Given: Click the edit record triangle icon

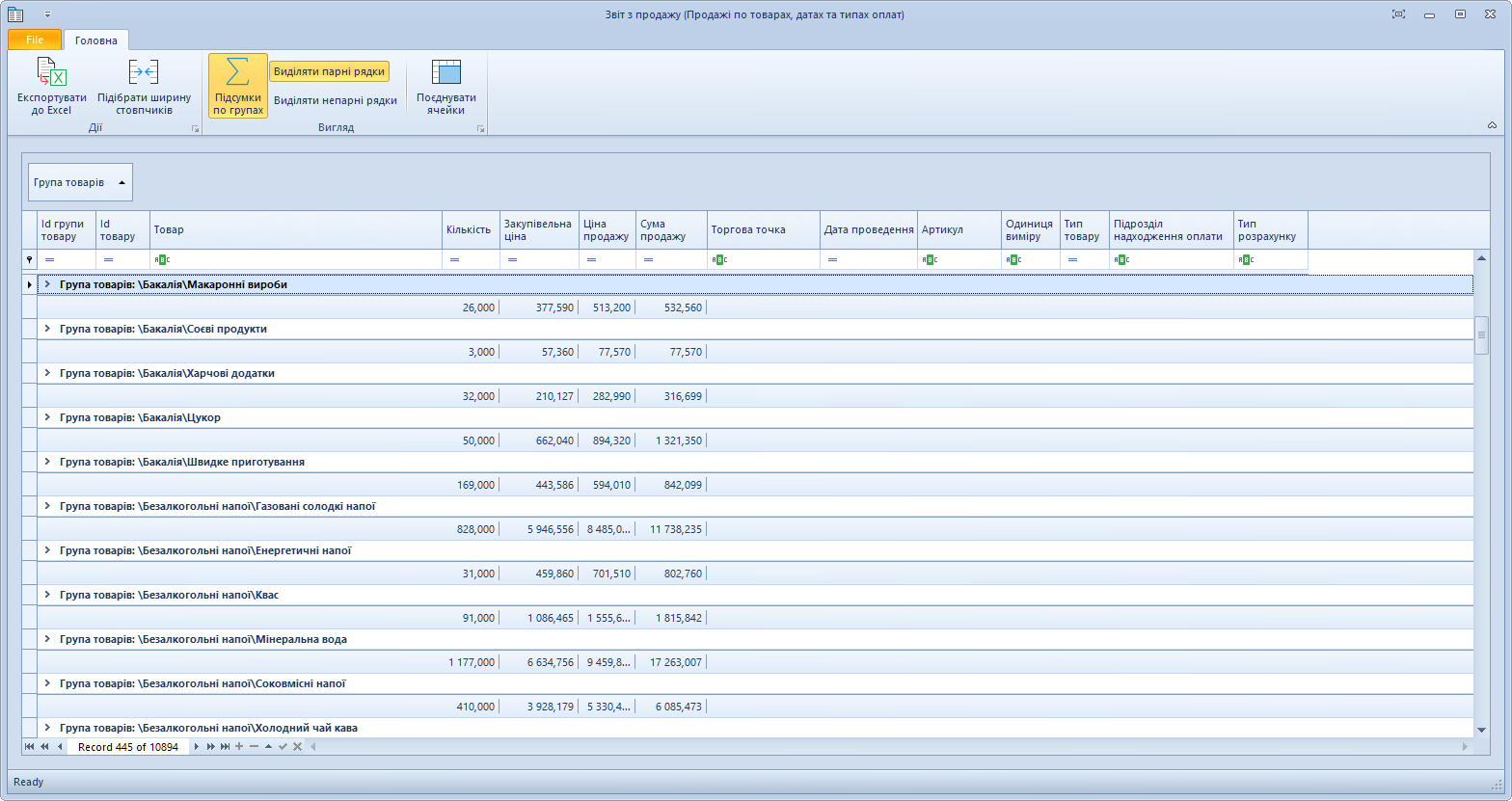Looking at the screenshot, I should point(268,747).
